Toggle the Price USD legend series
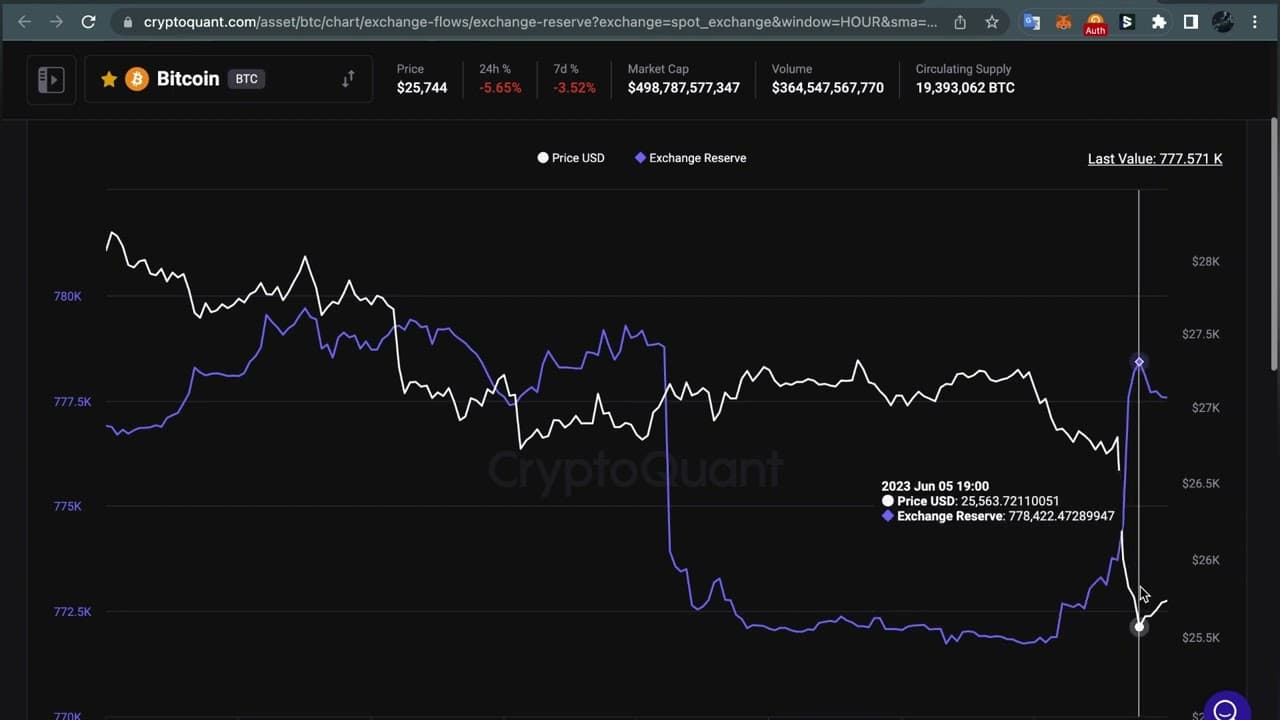Viewport: 1280px width, 720px height. point(571,158)
